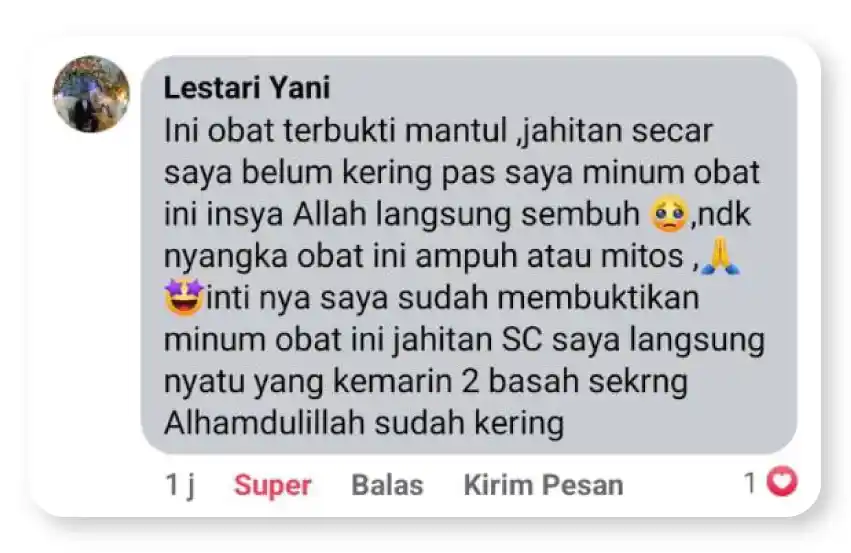Viewport: 851px width, 553px height.
Task: View the reaction count number 1
Action: coord(750,482)
